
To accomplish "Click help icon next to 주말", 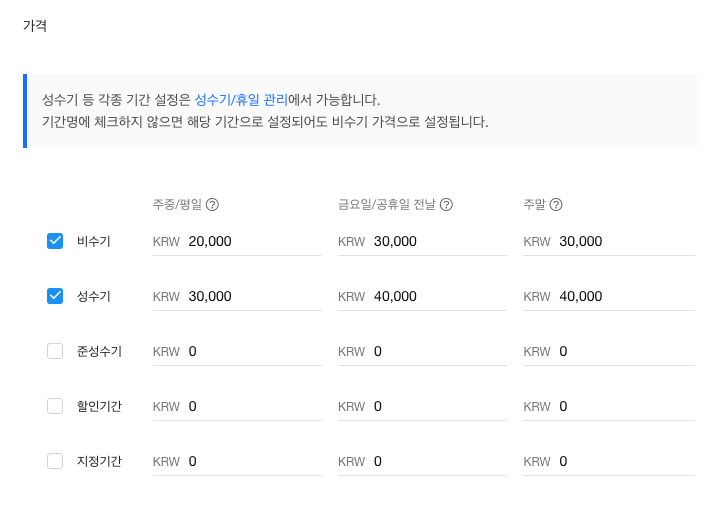I will coord(556,204).
